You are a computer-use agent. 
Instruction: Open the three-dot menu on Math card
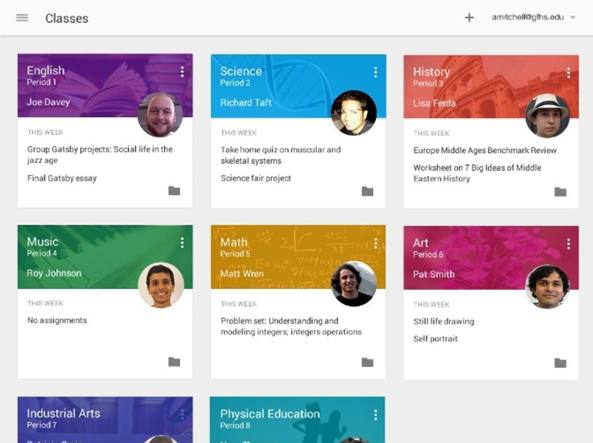376,244
